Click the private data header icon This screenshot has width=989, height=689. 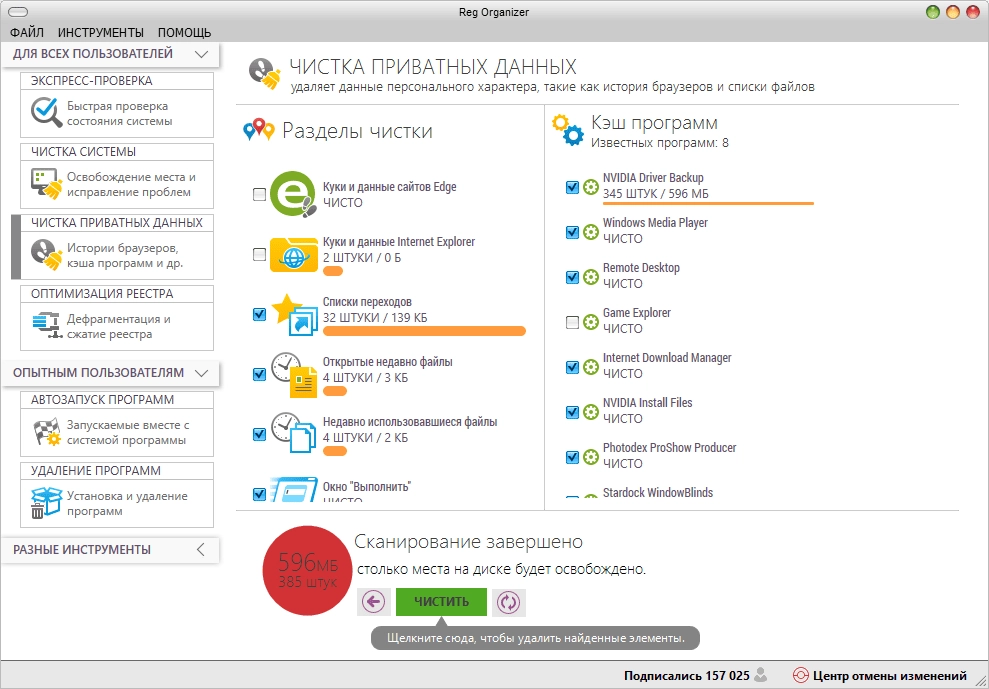click(264, 74)
